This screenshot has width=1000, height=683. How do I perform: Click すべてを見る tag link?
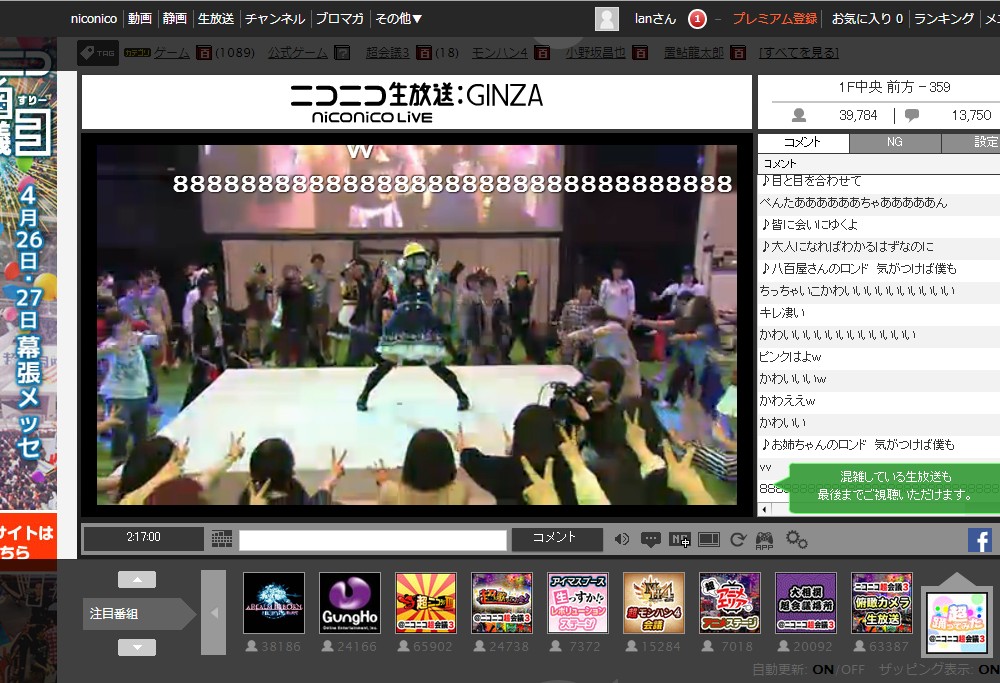pos(799,53)
